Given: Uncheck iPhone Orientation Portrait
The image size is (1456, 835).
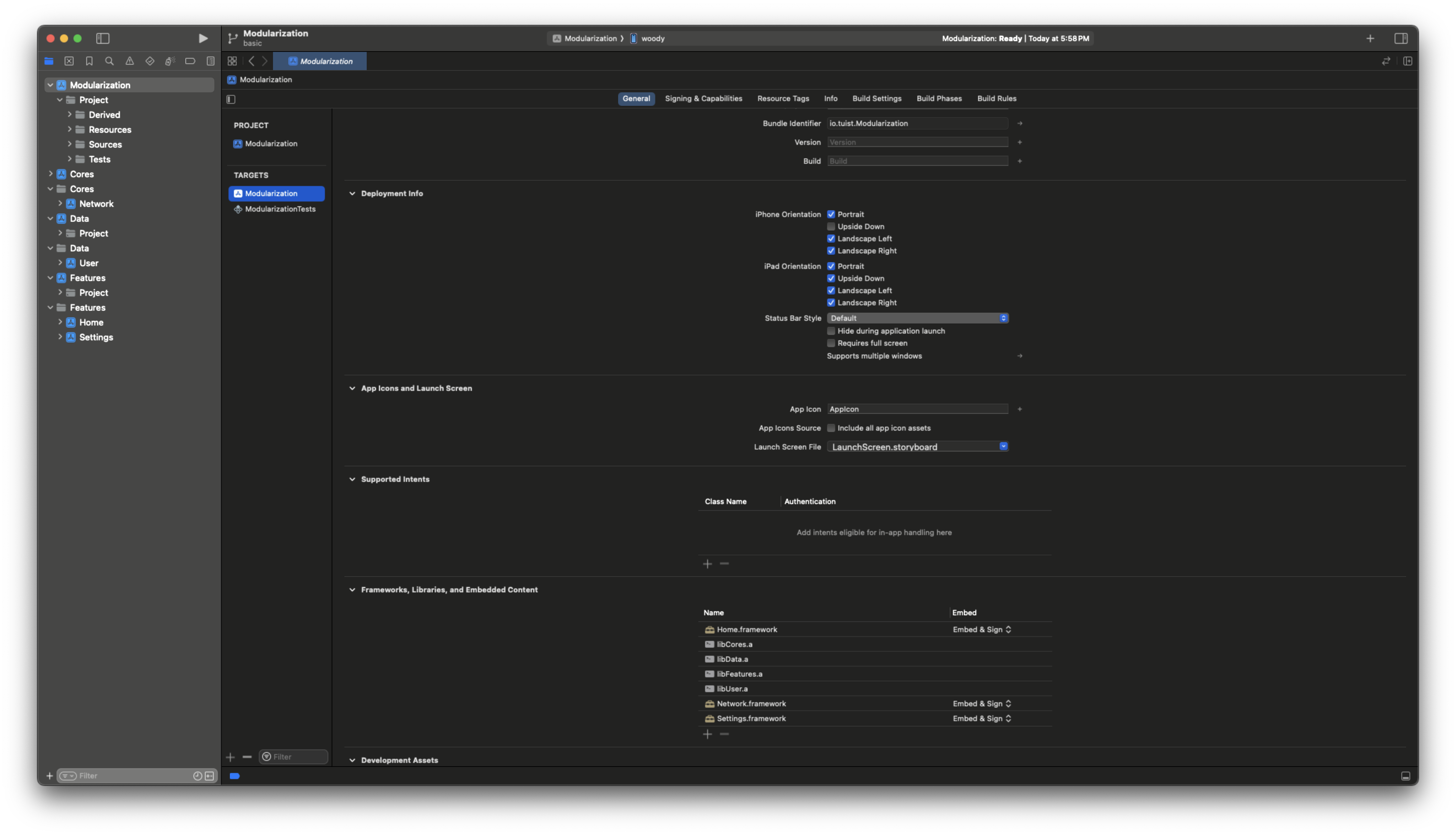Looking at the screenshot, I should 831,214.
